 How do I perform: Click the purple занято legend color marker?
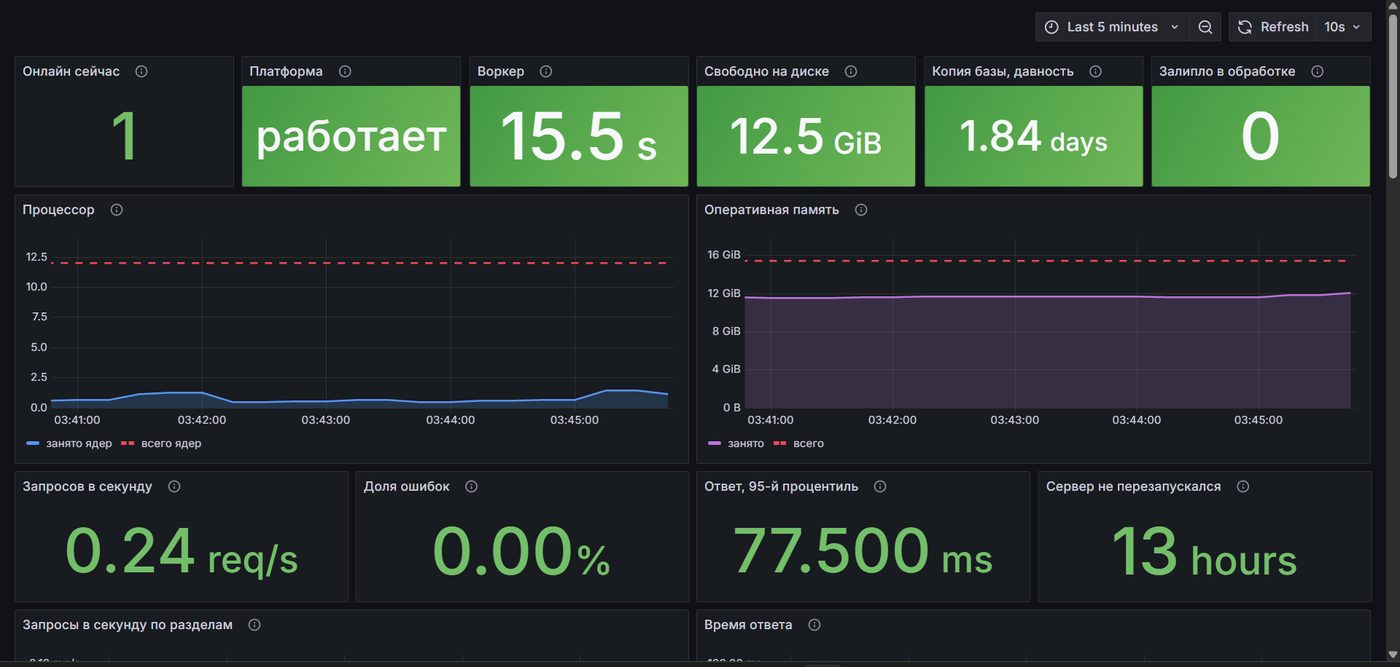[715, 443]
